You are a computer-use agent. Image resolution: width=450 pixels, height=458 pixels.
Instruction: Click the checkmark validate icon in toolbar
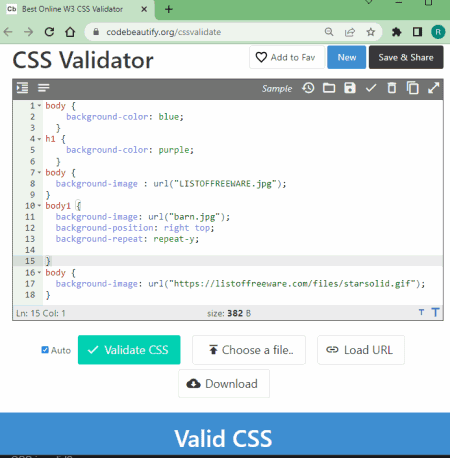[x=371, y=88]
